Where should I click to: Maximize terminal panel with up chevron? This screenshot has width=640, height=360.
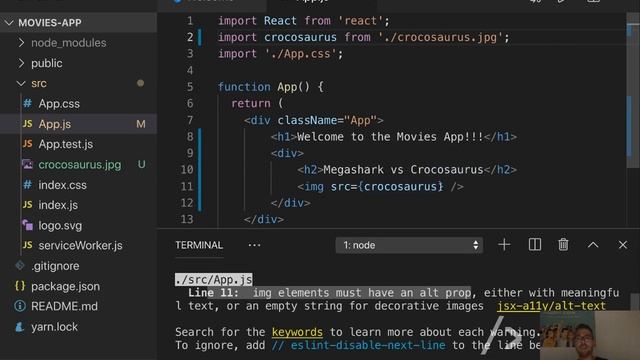click(x=593, y=245)
